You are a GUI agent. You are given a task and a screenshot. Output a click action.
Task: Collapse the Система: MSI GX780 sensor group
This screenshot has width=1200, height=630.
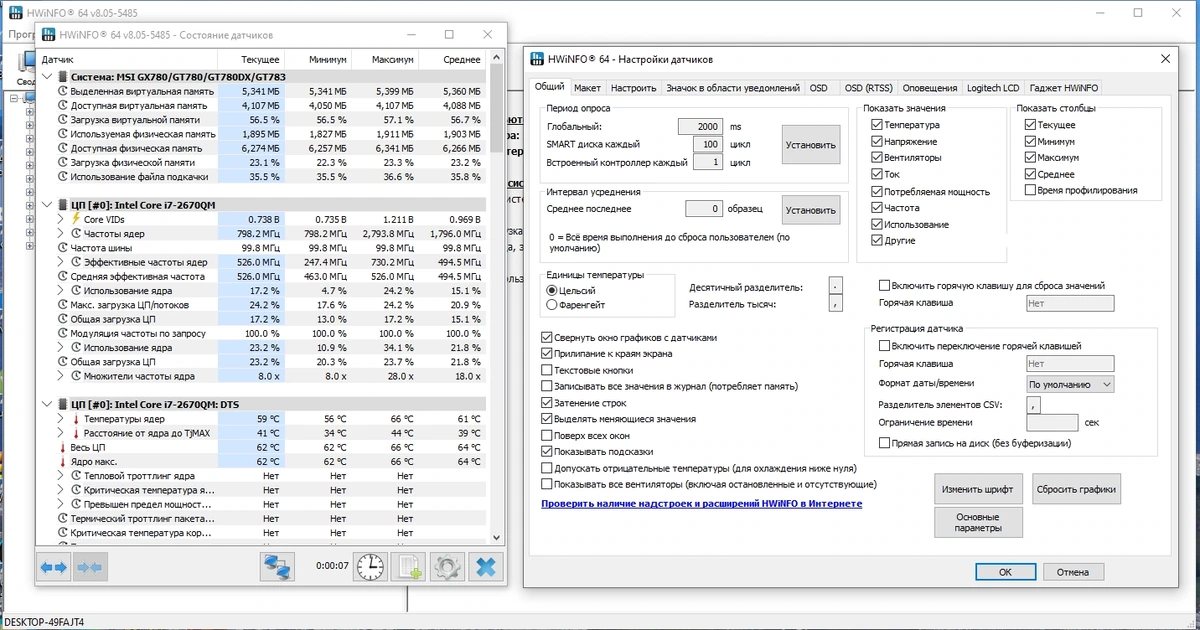(x=49, y=76)
